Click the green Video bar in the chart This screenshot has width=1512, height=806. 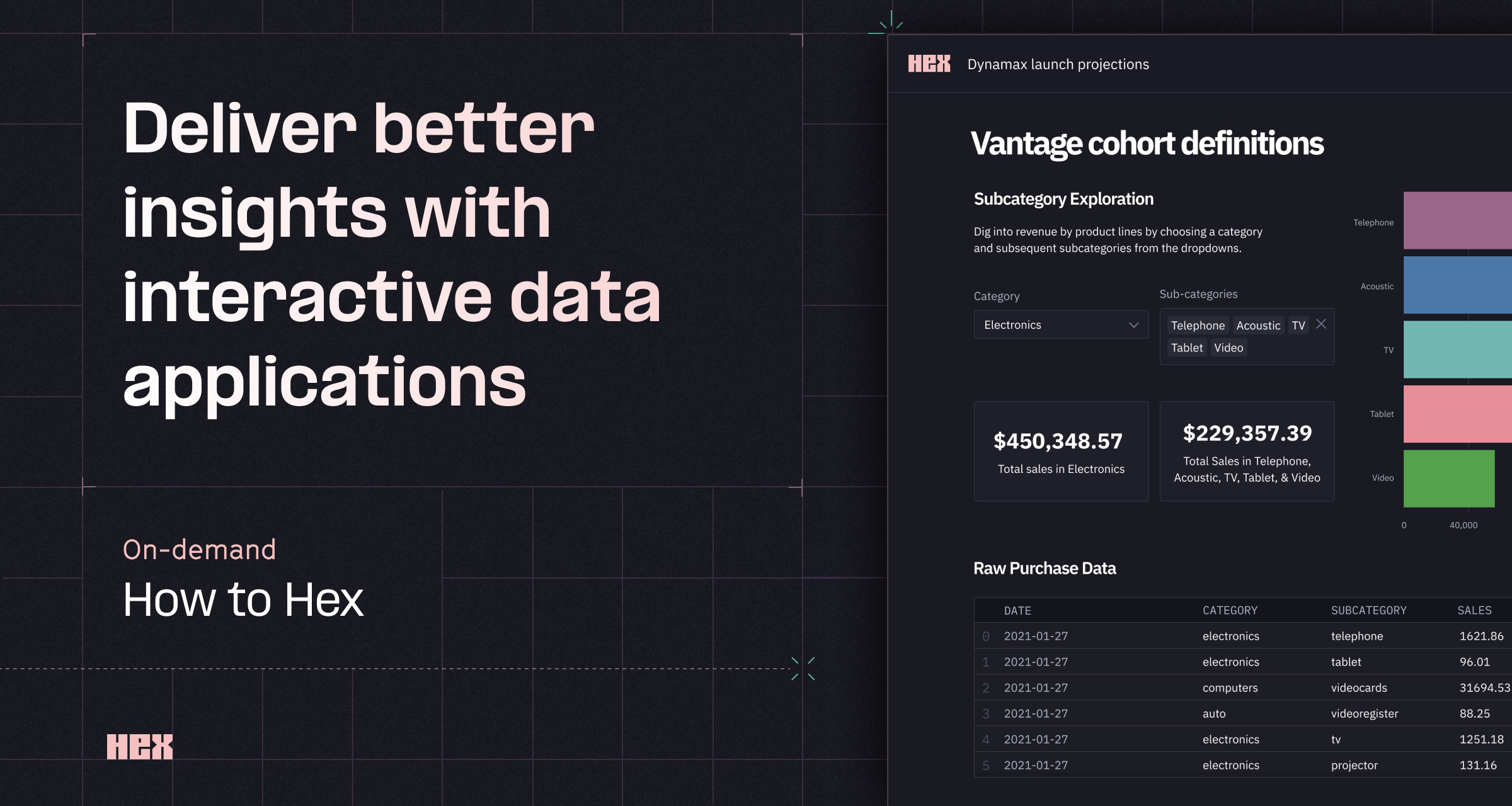tap(1449, 477)
